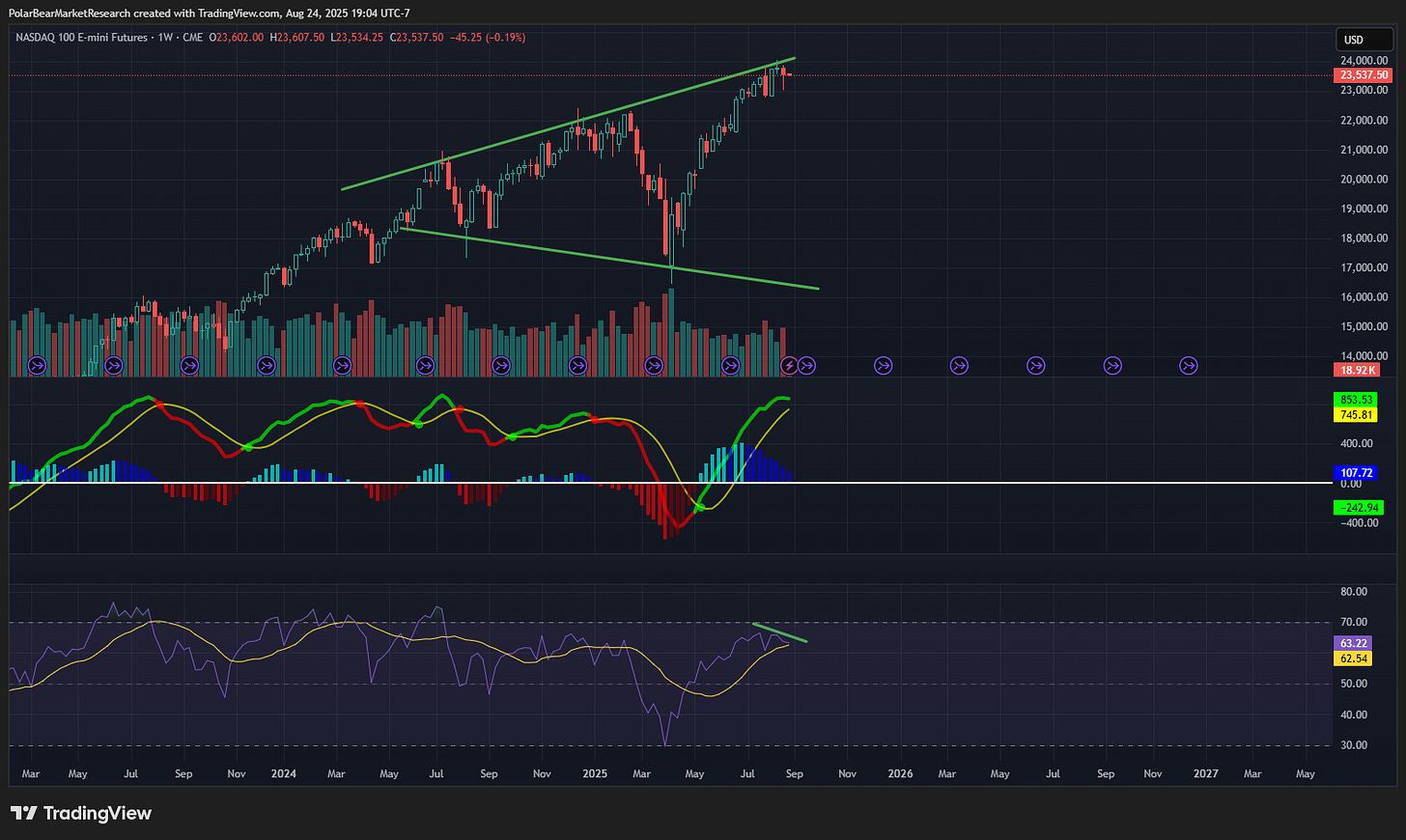Click the lightning bolt event marker icon
Image resolution: width=1406 pixels, height=840 pixels.
(x=790, y=365)
